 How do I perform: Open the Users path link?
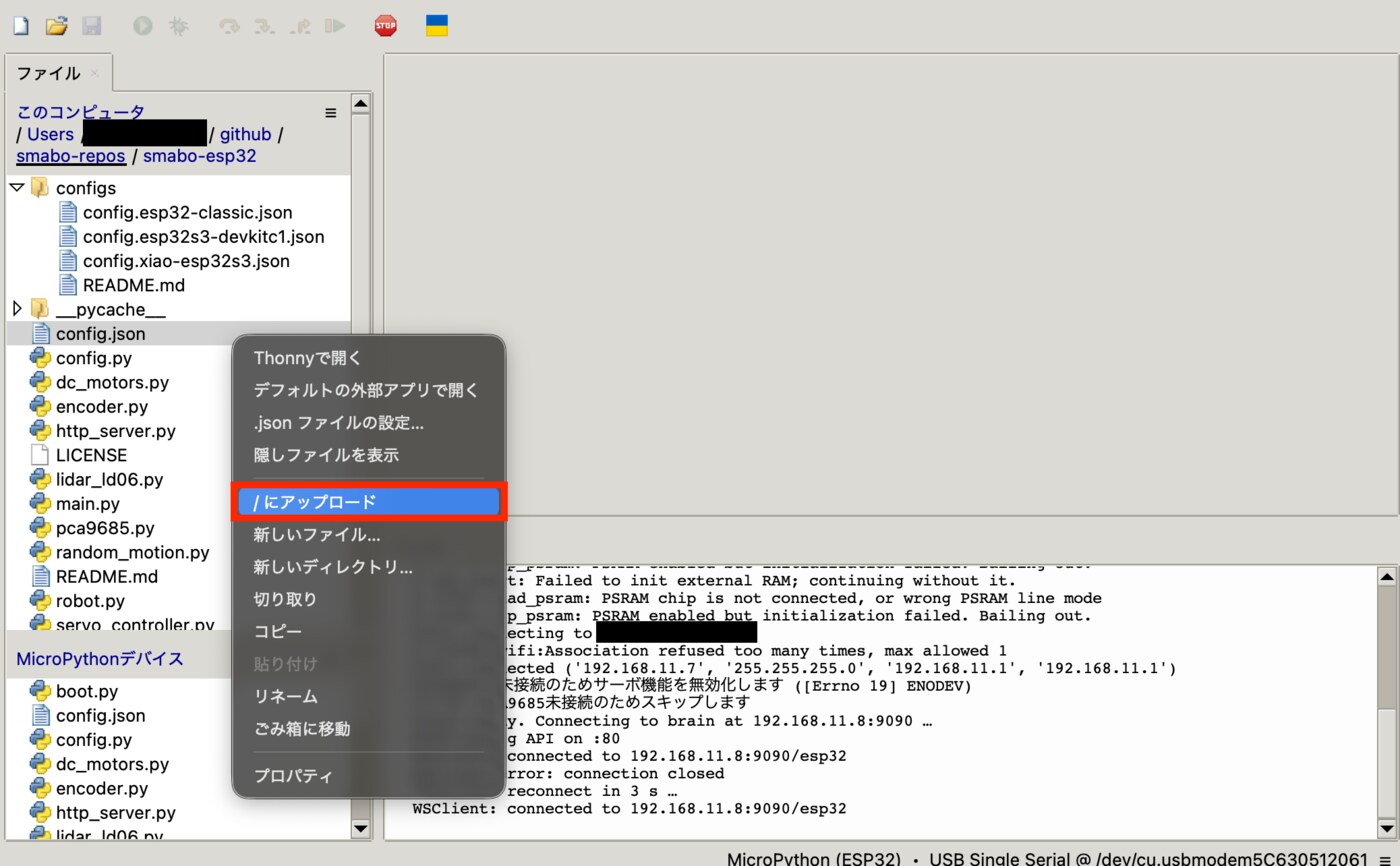(x=50, y=134)
